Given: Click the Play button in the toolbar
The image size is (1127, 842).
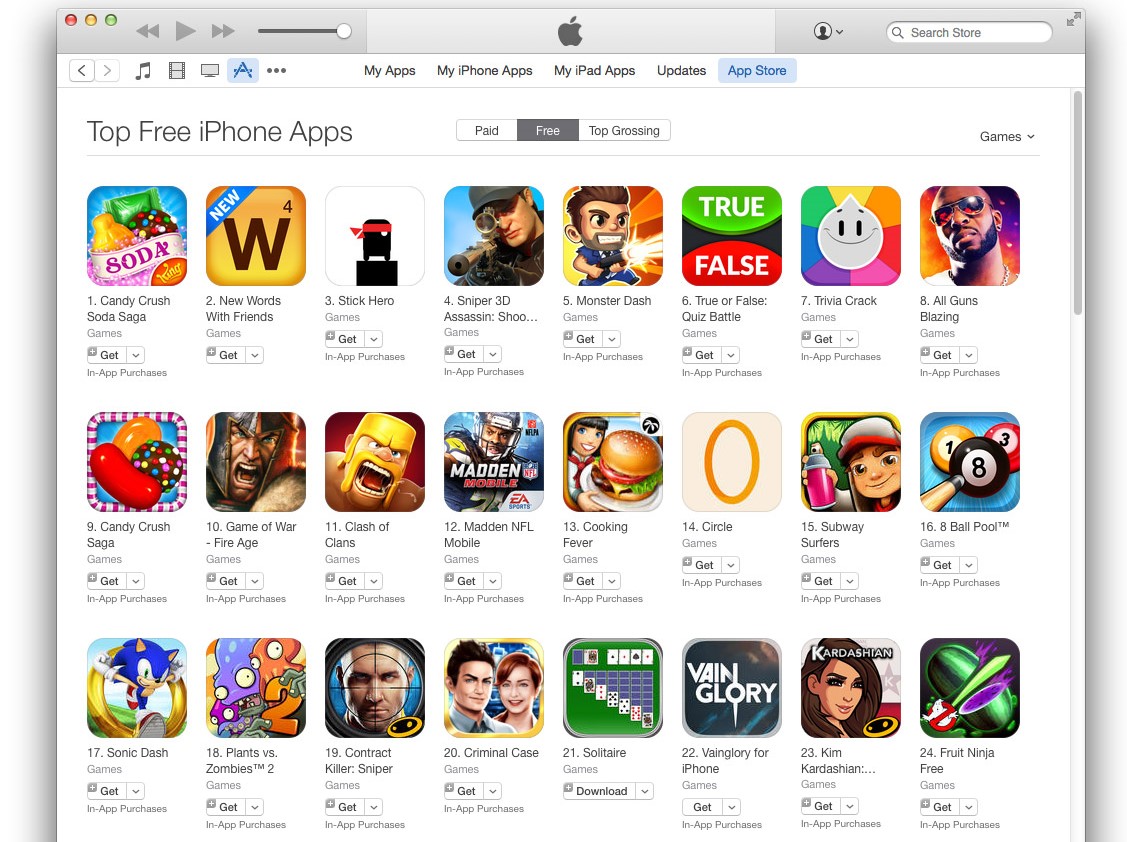Looking at the screenshot, I should coord(185,31).
